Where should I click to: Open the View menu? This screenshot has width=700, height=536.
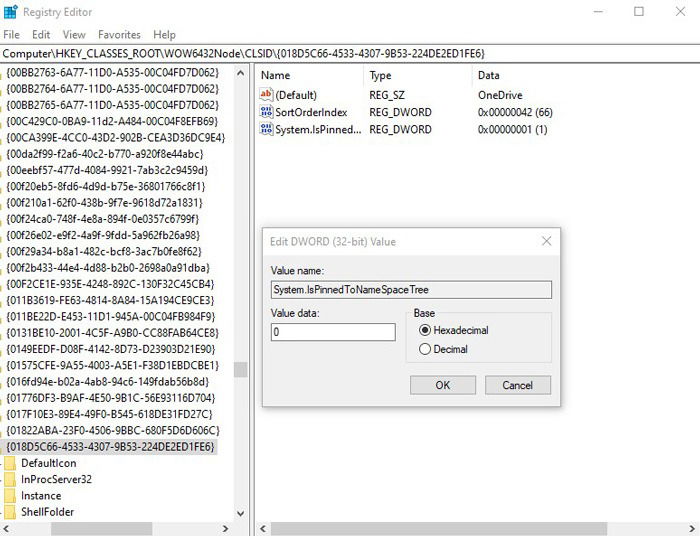[74, 34]
